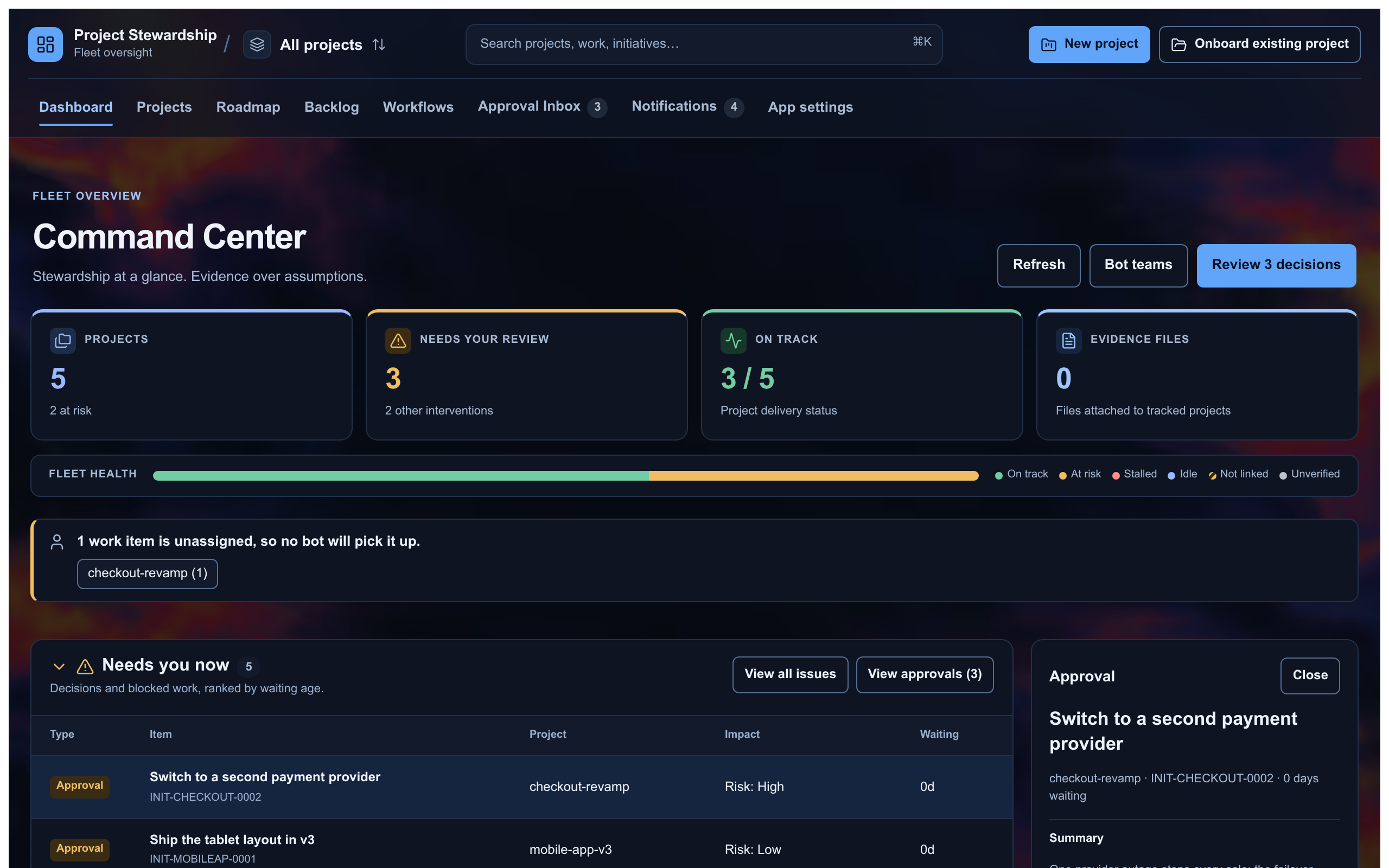
Task: Open the checkout-revamp (1) chip
Action: pos(148,573)
